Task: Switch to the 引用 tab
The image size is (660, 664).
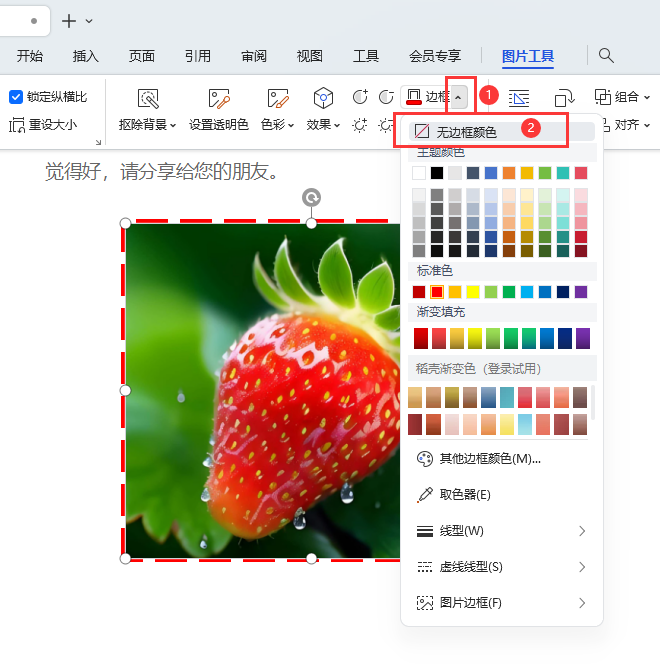Action: (198, 56)
